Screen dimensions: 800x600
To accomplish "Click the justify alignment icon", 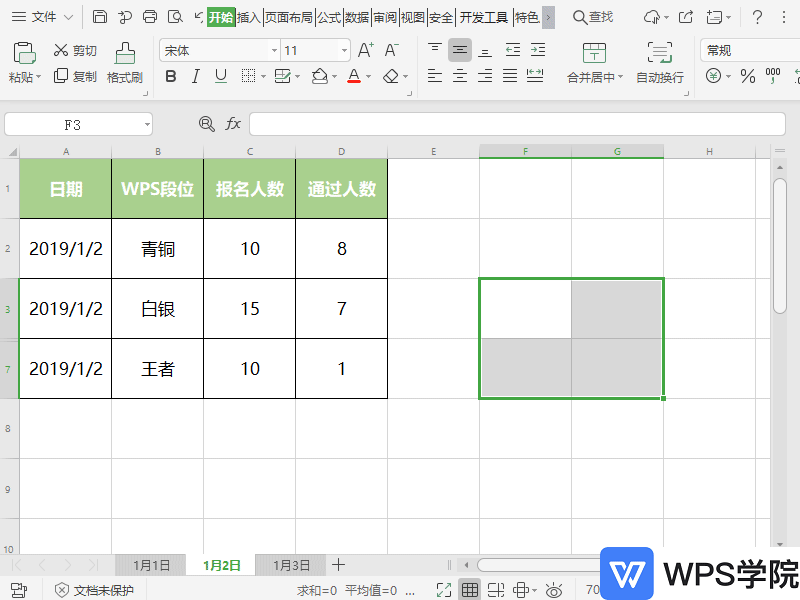I will coord(510,76).
